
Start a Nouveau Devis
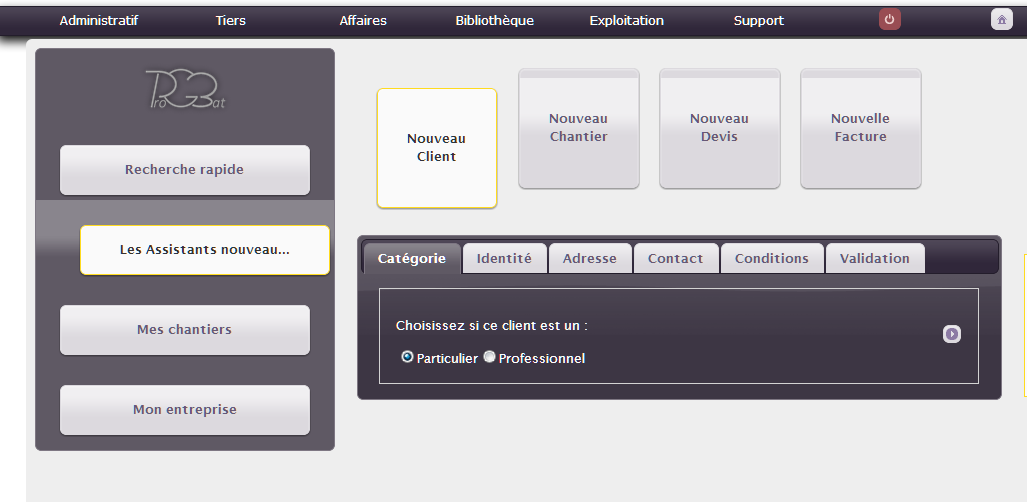(x=719, y=128)
